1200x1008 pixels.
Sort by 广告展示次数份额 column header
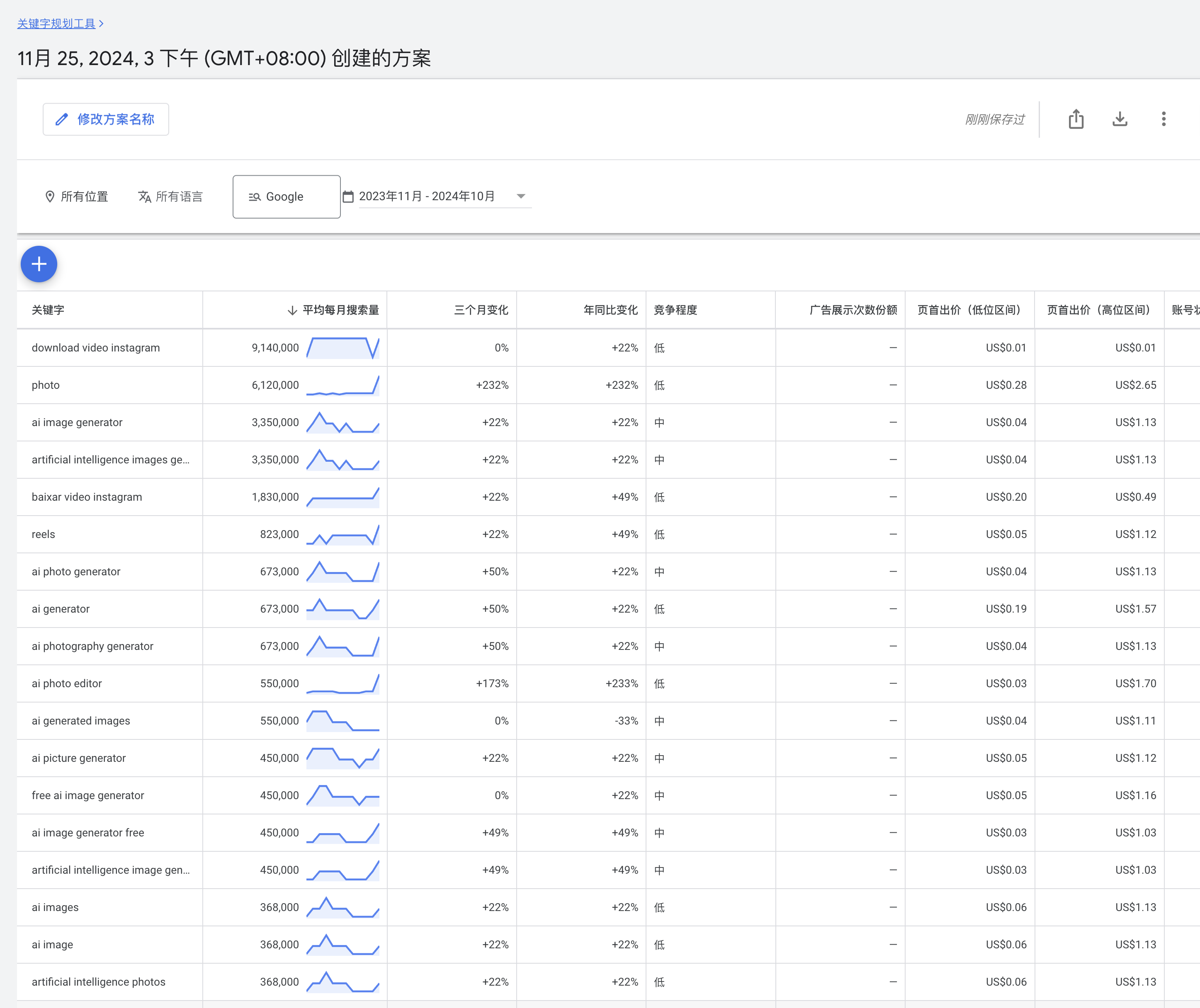click(x=853, y=310)
